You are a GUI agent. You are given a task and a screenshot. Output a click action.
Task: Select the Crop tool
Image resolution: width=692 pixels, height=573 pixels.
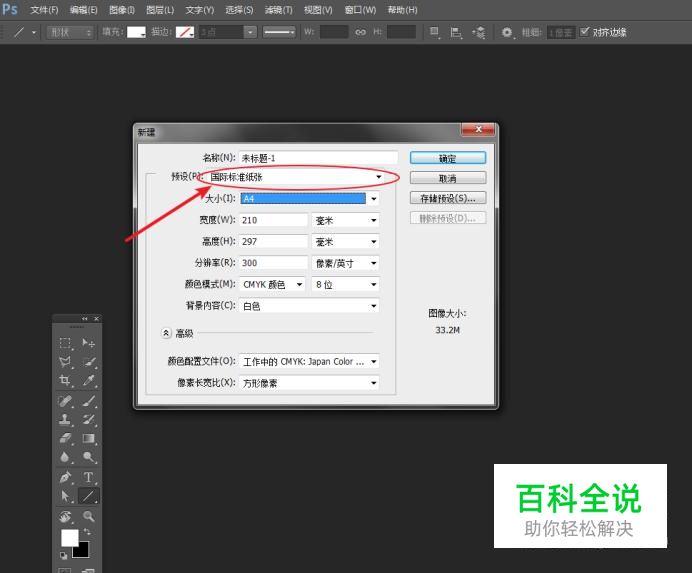coord(65,381)
